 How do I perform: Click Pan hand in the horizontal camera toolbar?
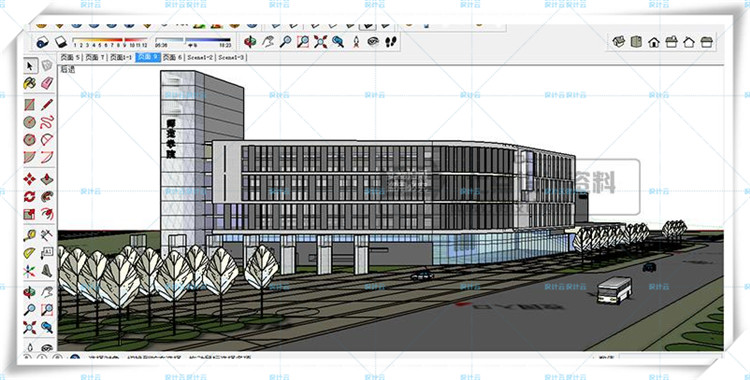268,42
